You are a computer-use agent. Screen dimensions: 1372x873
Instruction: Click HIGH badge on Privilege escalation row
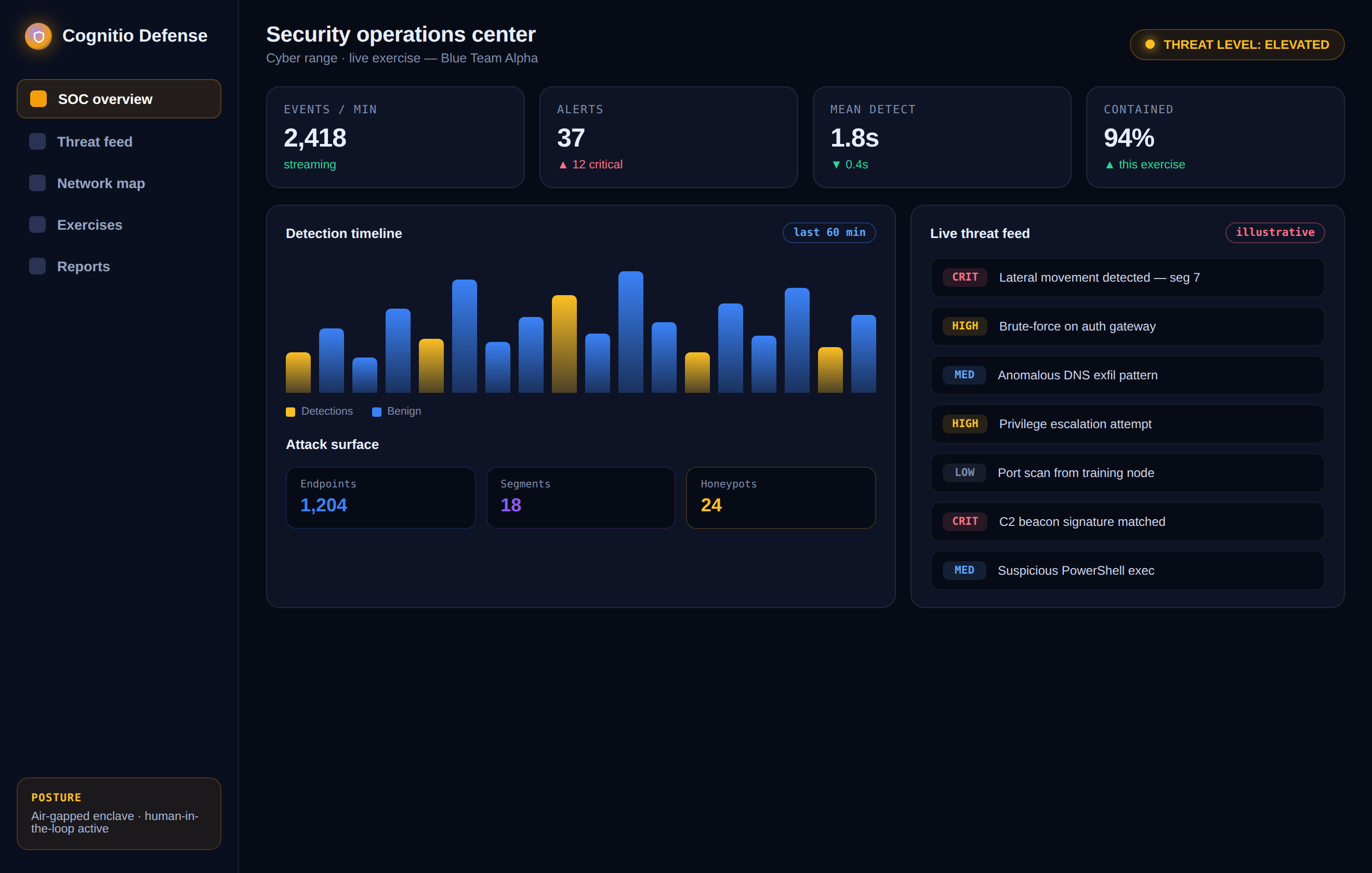(965, 424)
